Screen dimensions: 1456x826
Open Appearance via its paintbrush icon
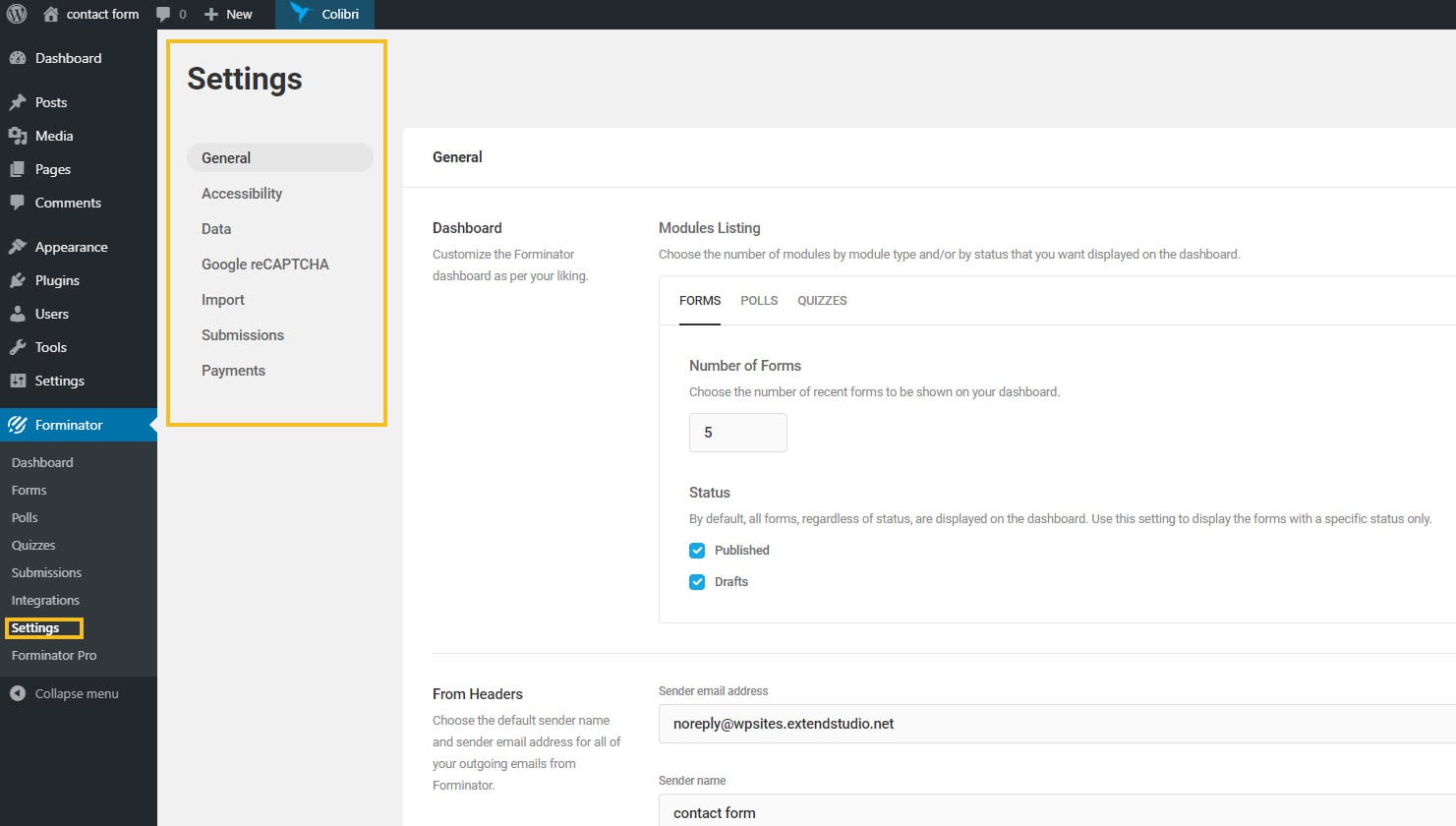click(16, 246)
